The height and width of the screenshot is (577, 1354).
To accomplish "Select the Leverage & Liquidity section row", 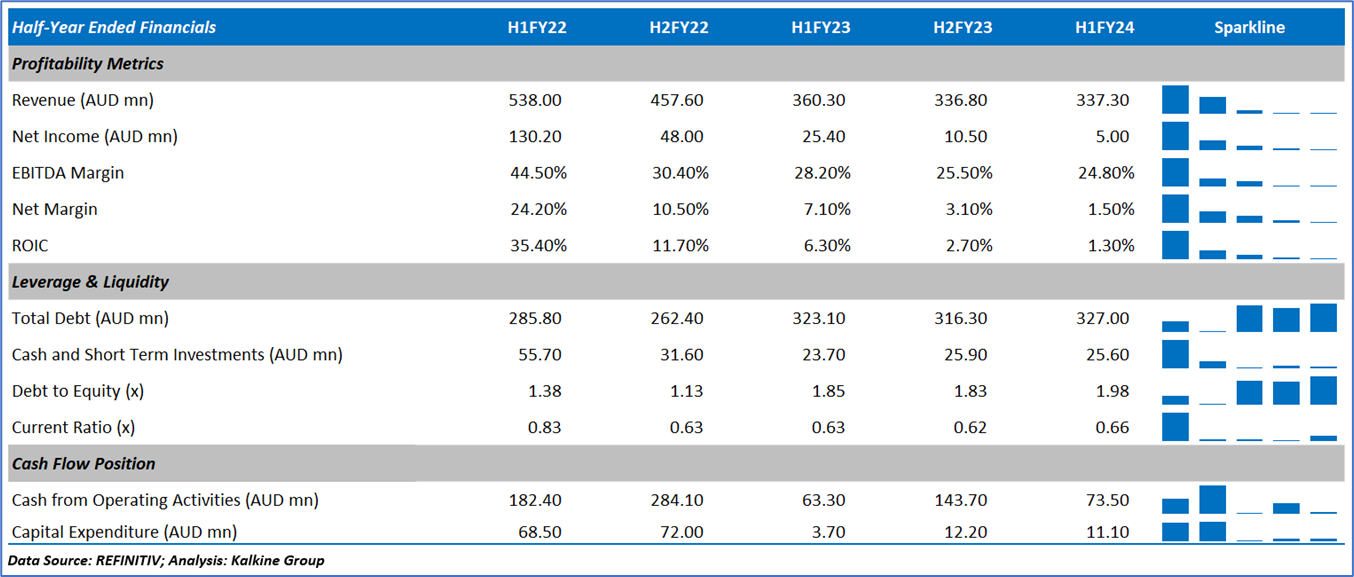I will pos(91,282).
